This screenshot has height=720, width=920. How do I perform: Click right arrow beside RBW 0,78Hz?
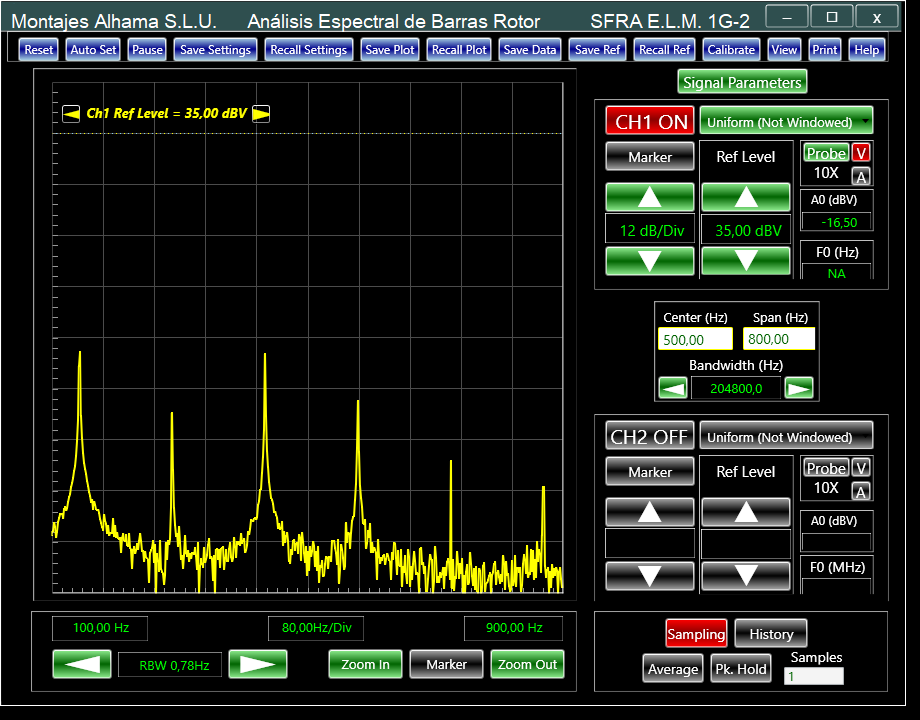click(257, 664)
